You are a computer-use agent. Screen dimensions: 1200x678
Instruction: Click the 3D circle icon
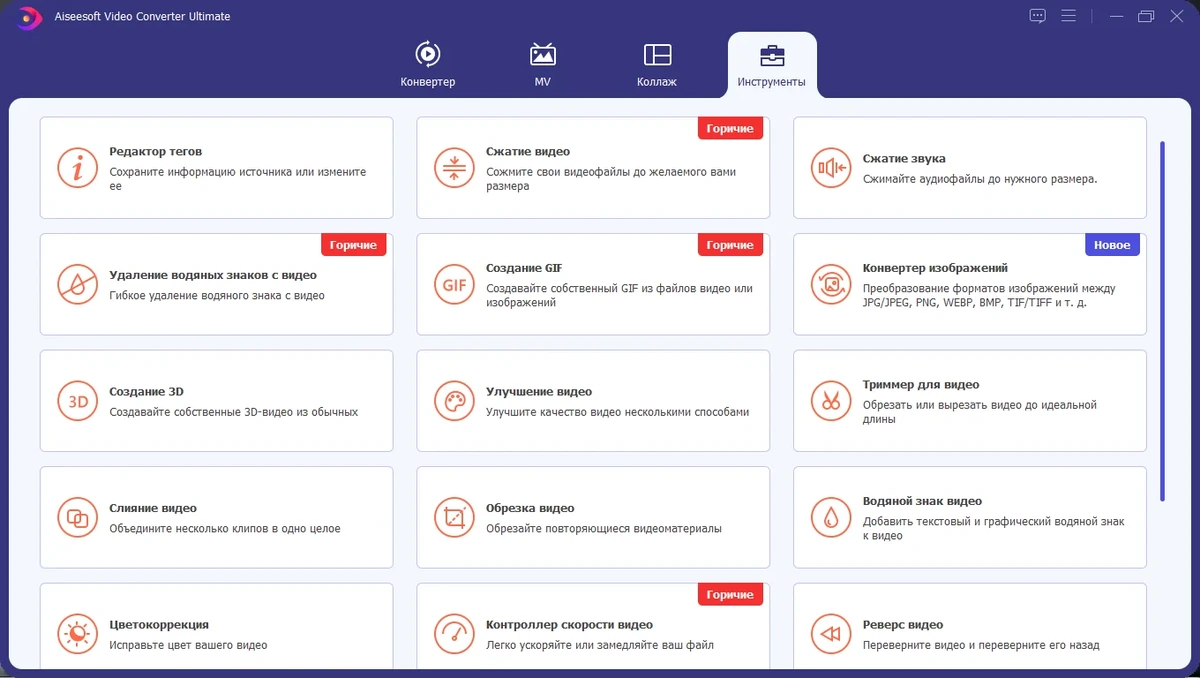pos(77,401)
